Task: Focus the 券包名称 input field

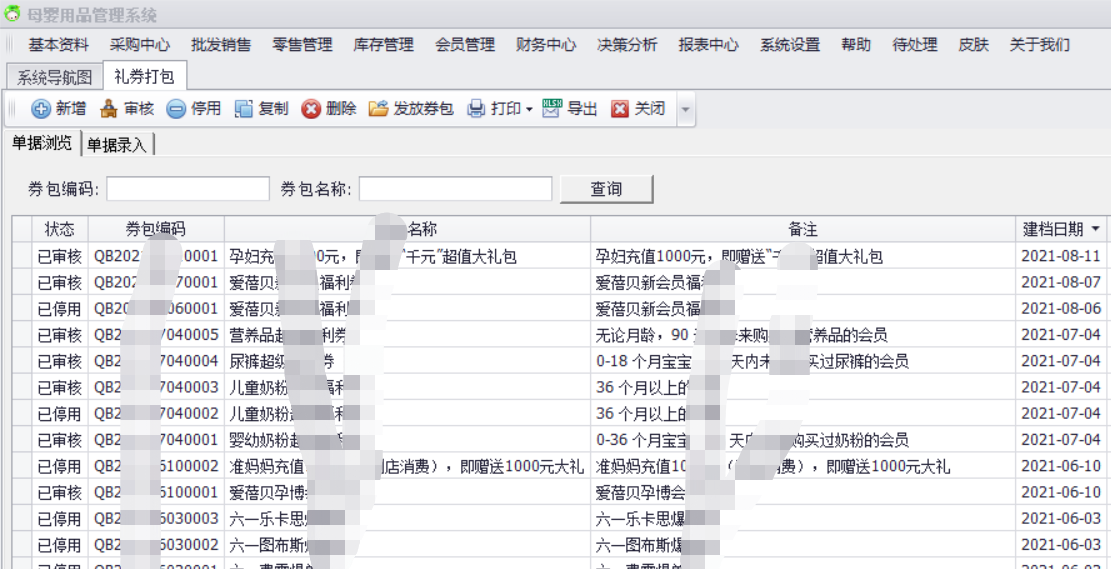Action: (456, 189)
